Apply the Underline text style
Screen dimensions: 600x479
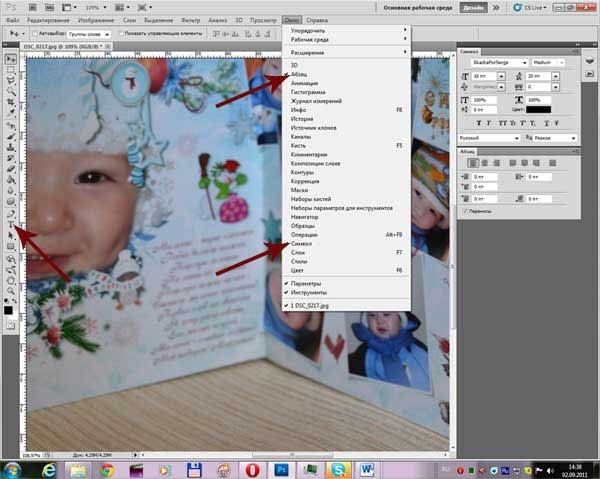pyautogui.click(x=546, y=123)
